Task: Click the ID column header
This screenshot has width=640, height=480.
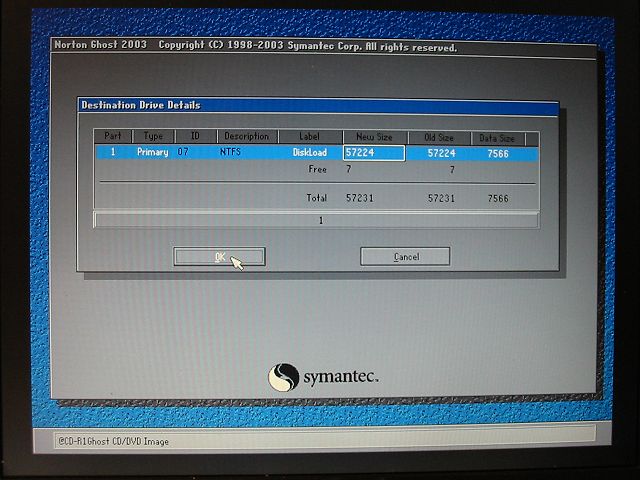Action: (x=194, y=136)
